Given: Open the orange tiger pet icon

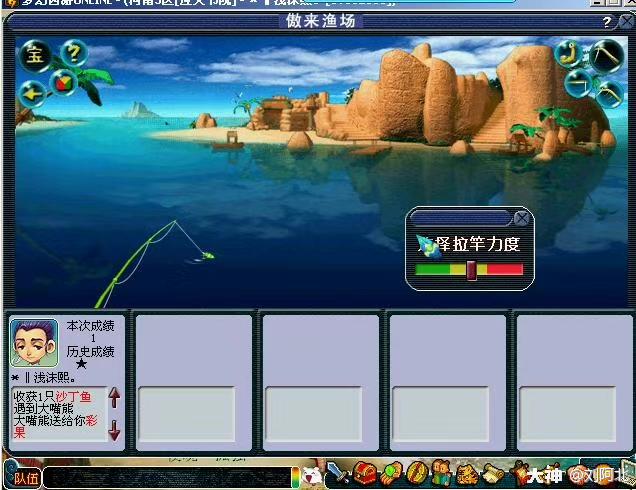Looking at the screenshot, I should (466, 475).
